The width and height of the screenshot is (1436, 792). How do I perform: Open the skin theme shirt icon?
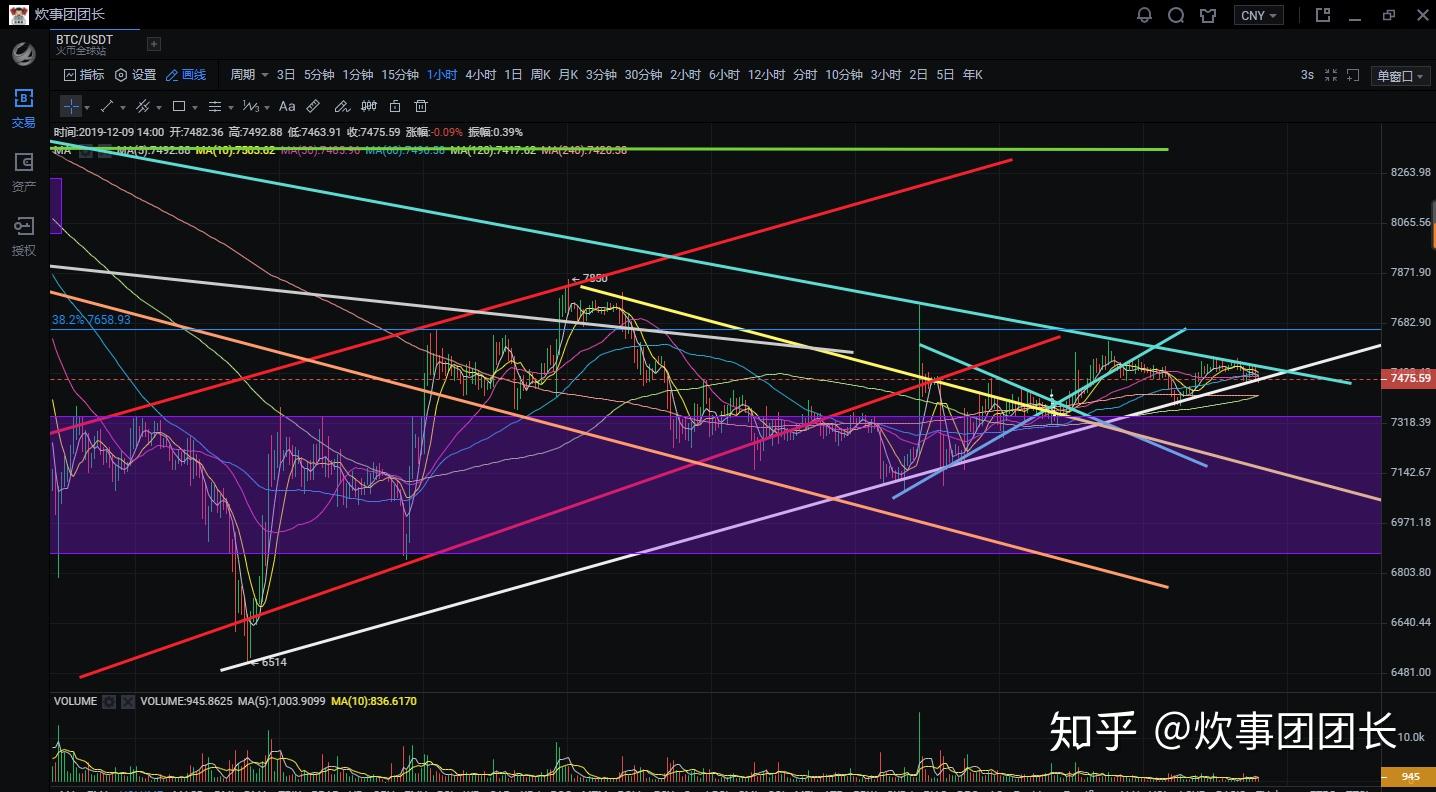1208,15
